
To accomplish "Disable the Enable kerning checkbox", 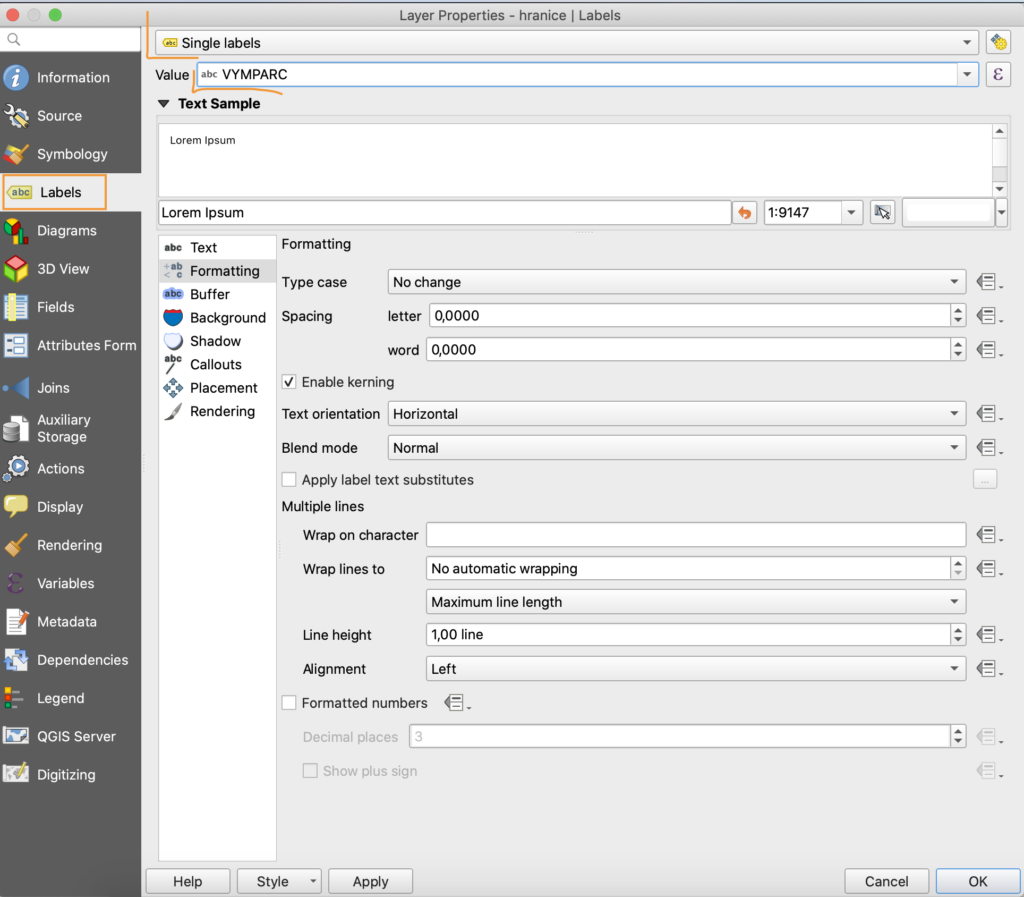I will [289, 382].
